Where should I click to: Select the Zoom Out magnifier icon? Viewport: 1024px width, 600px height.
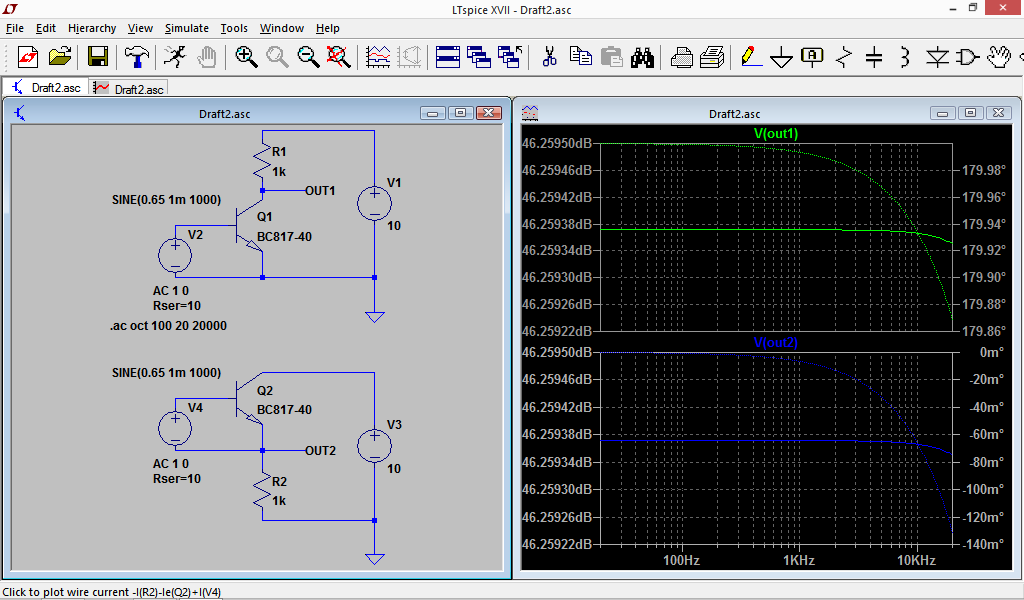309,57
